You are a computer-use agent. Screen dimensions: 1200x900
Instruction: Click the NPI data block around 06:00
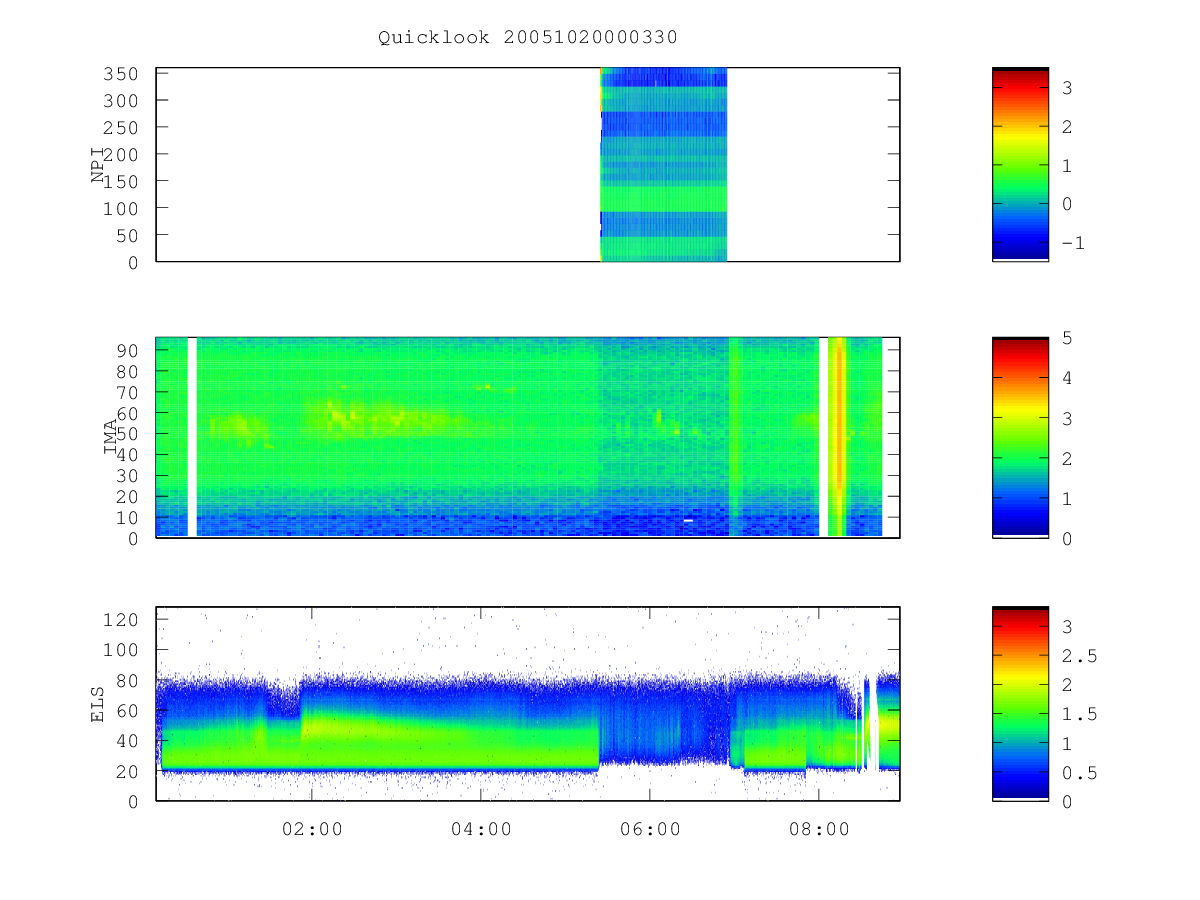click(663, 164)
